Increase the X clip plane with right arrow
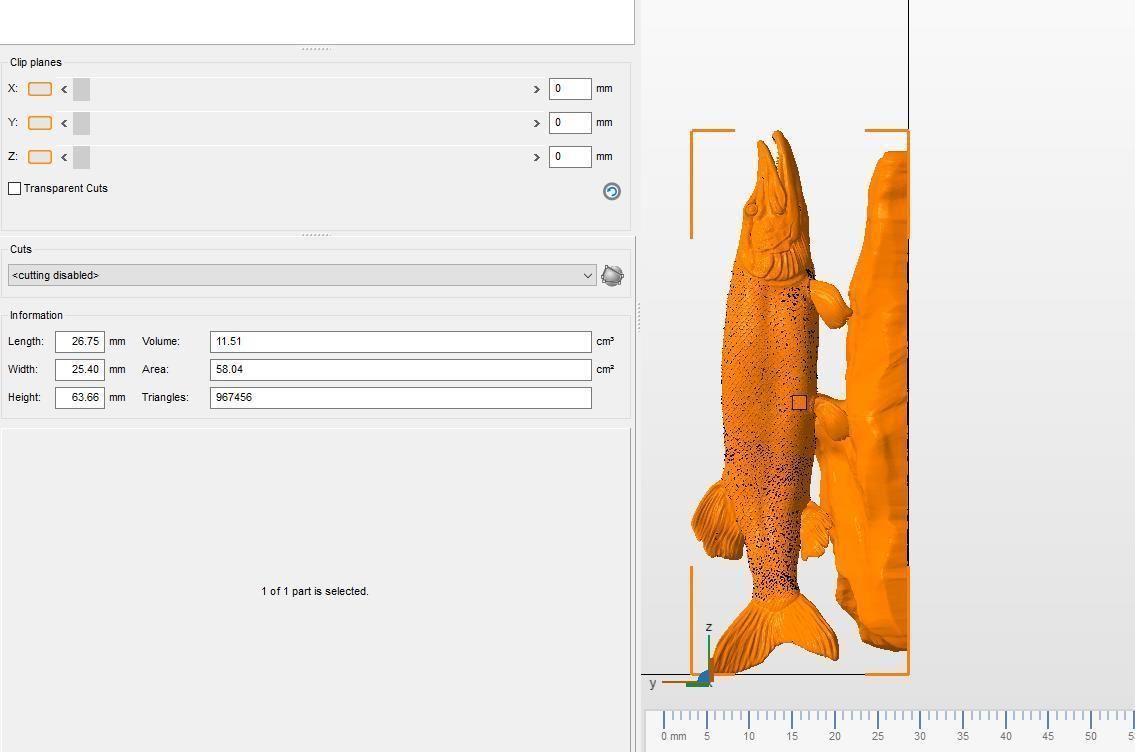The image size is (1135, 752). (x=536, y=89)
